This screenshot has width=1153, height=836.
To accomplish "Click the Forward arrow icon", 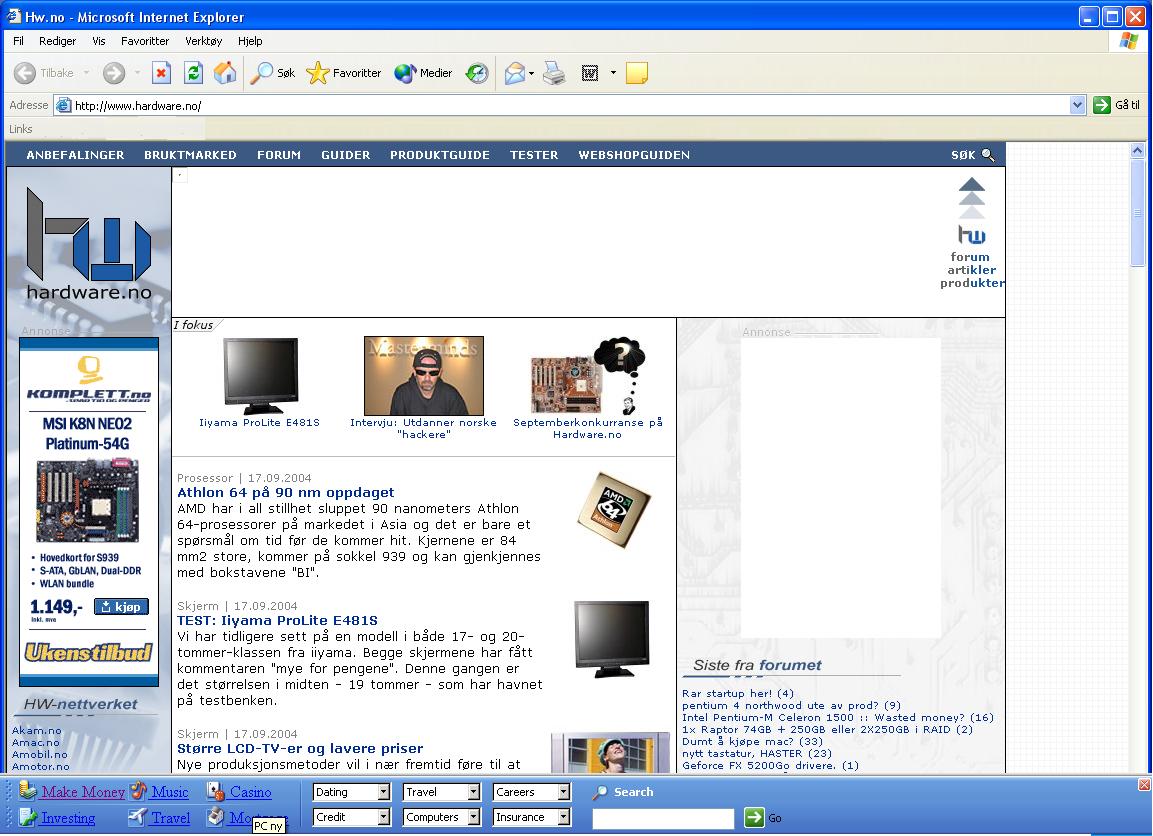I will [113, 73].
